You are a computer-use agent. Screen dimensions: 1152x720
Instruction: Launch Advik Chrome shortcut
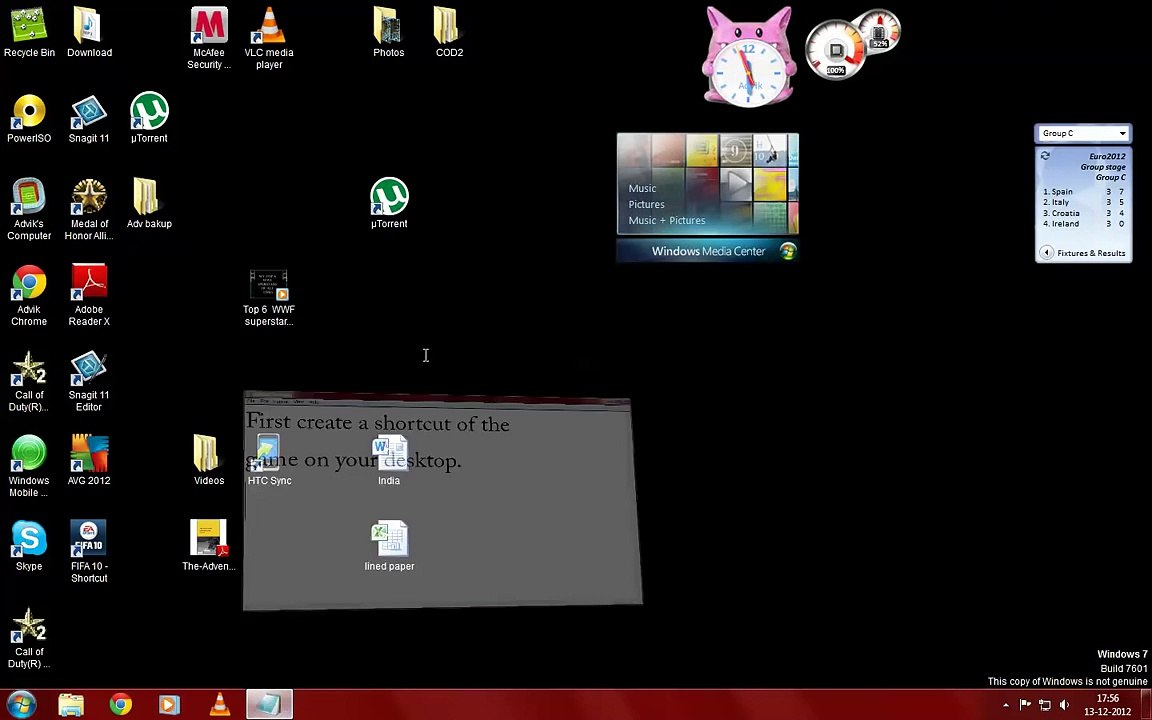(29, 295)
